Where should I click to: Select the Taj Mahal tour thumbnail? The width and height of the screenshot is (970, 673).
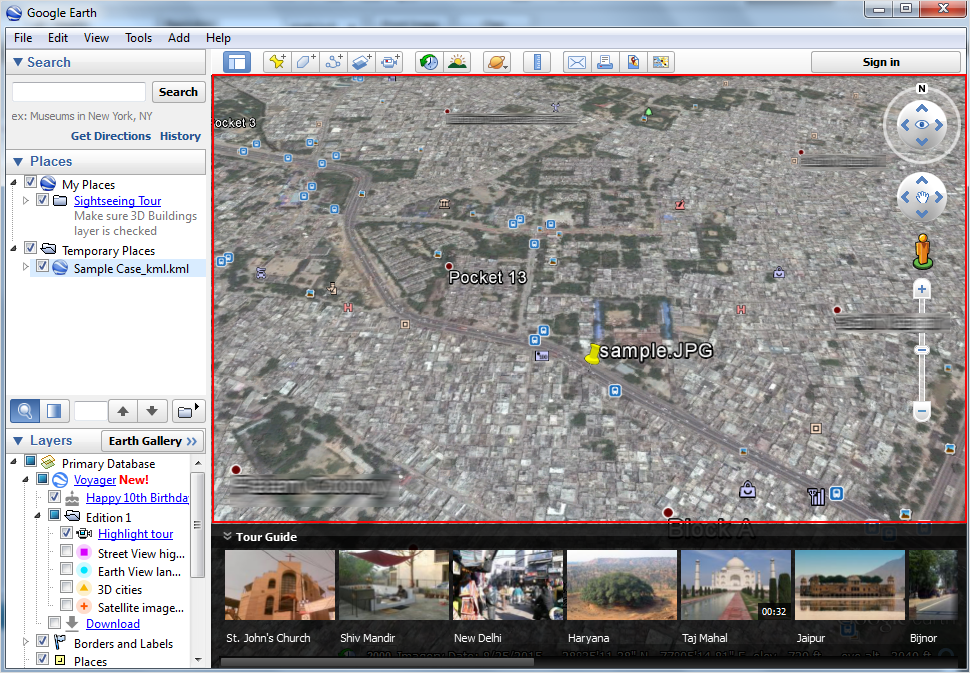[x=735, y=584]
